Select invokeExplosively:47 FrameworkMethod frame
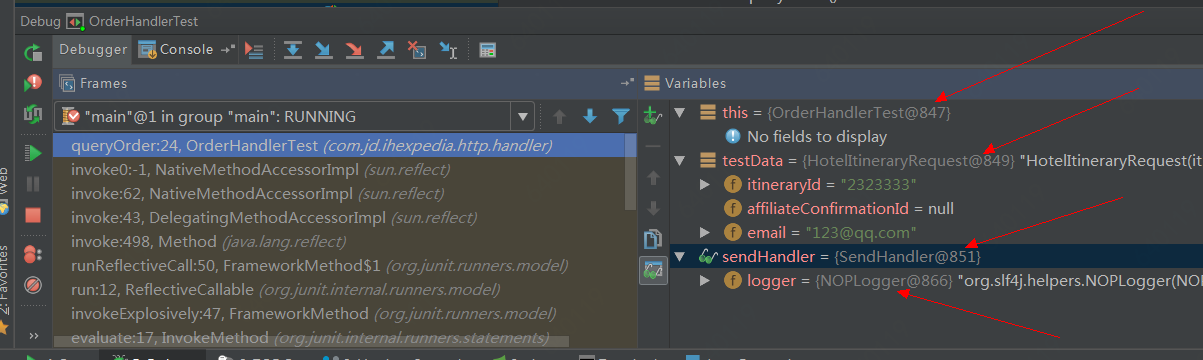1203x360 pixels. (x=338, y=313)
